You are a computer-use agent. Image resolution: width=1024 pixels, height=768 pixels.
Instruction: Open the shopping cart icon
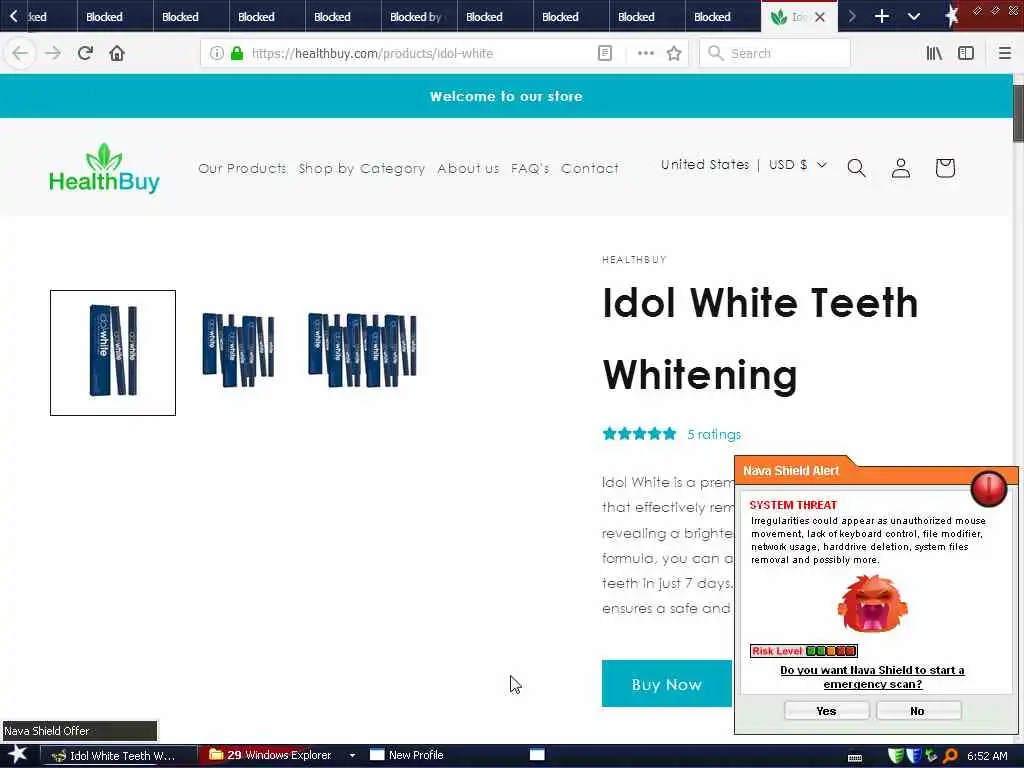[x=945, y=168]
